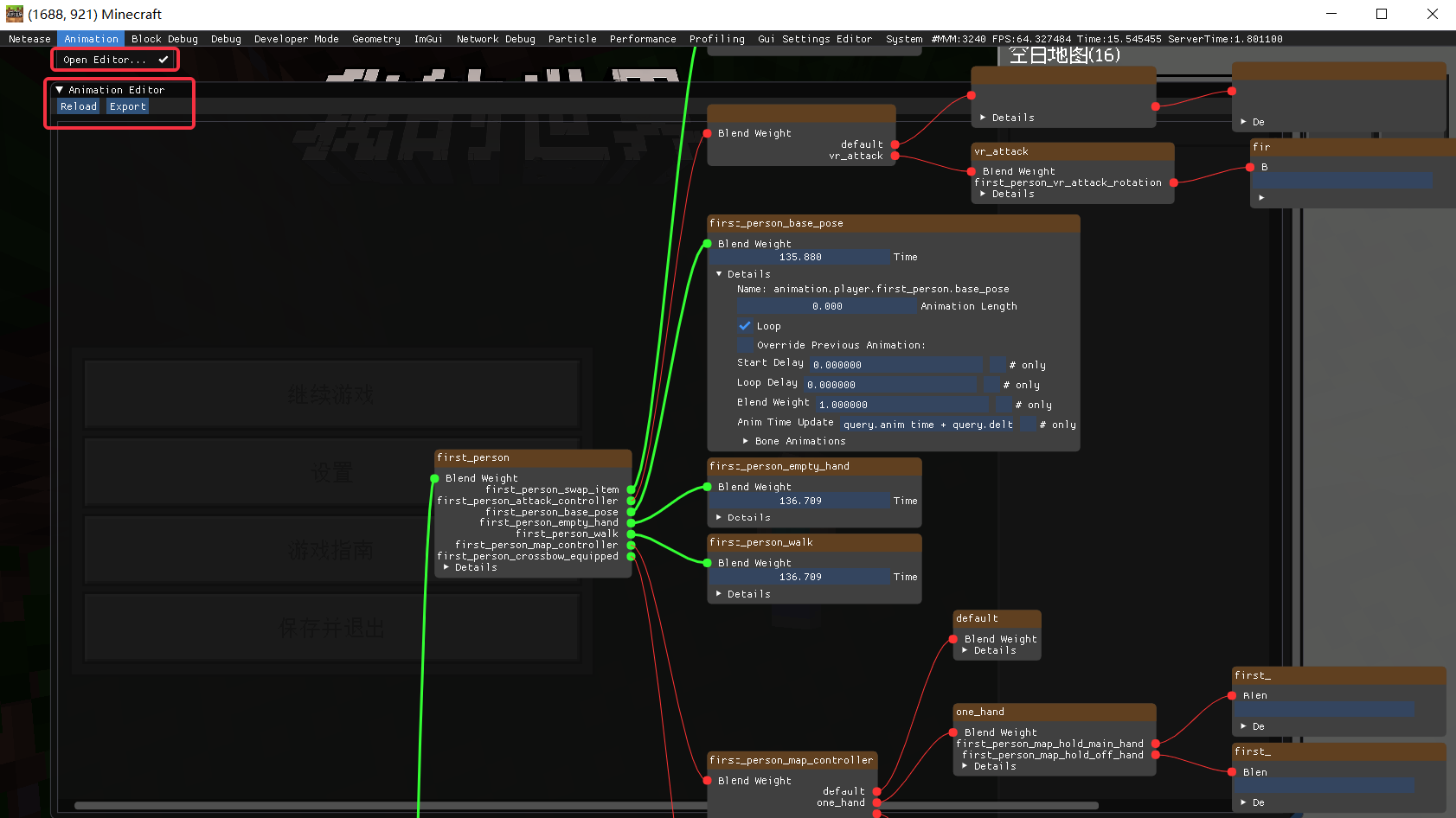Open the Netease menu
The height and width of the screenshot is (818, 1456).
pyautogui.click(x=29, y=39)
